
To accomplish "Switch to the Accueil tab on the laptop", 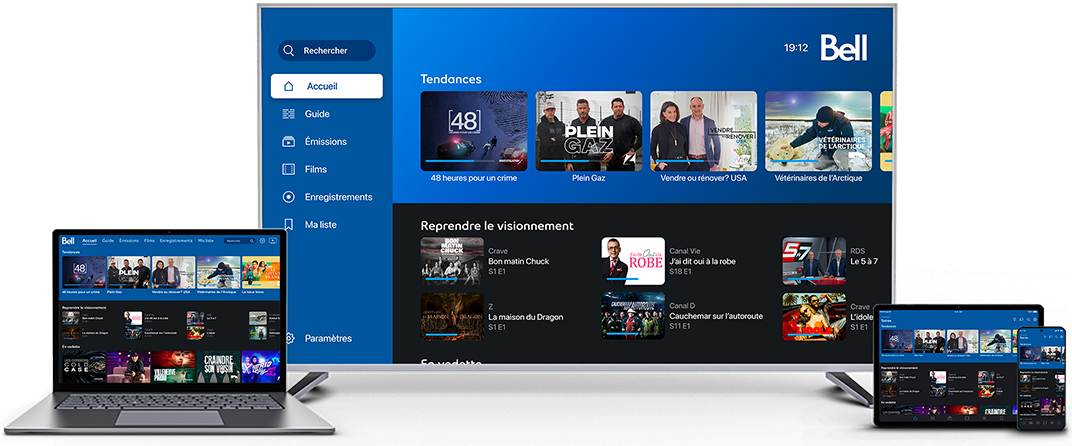I will [90, 241].
